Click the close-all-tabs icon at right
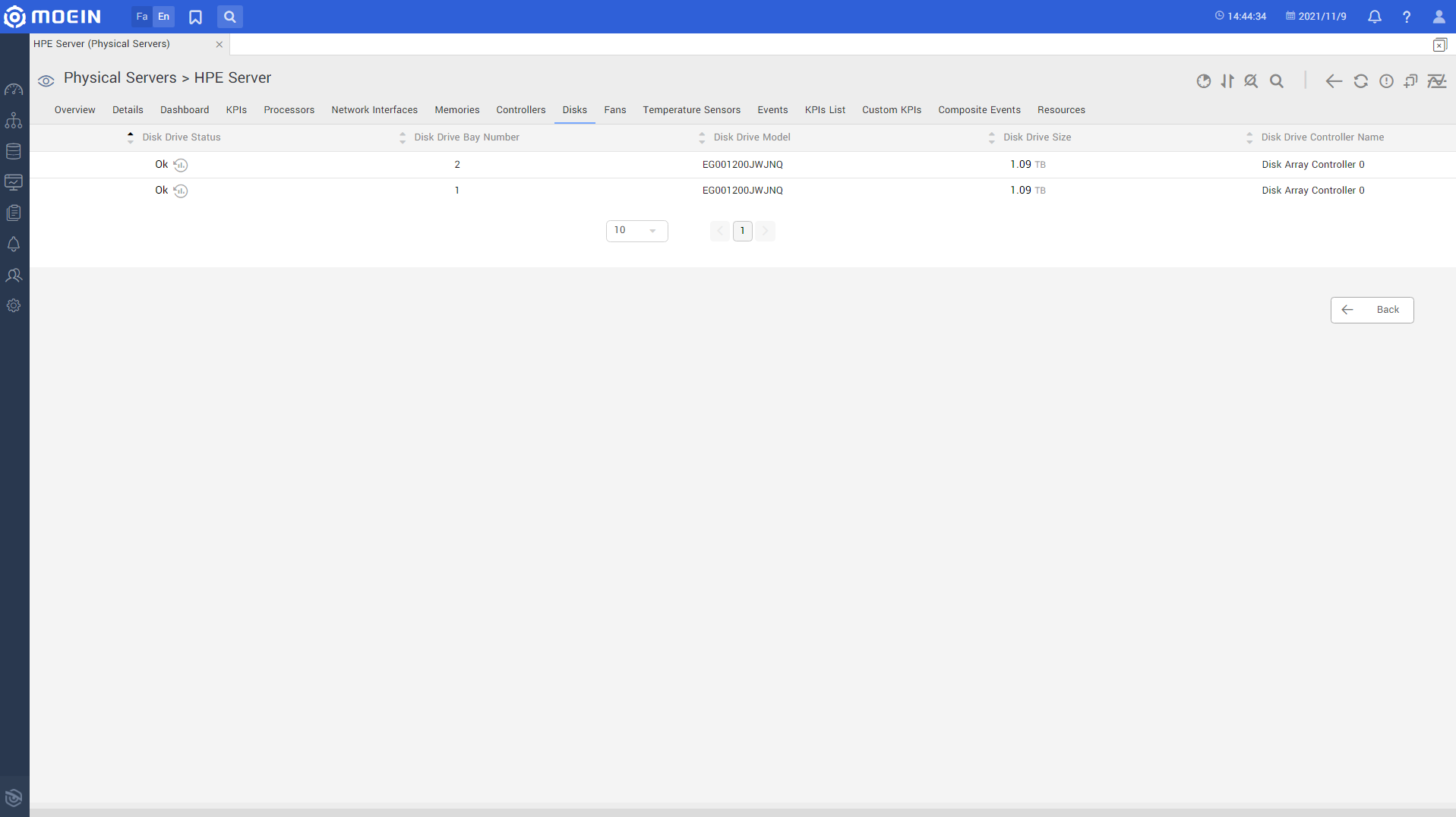The height and width of the screenshot is (817, 1456). (x=1439, y=45)
